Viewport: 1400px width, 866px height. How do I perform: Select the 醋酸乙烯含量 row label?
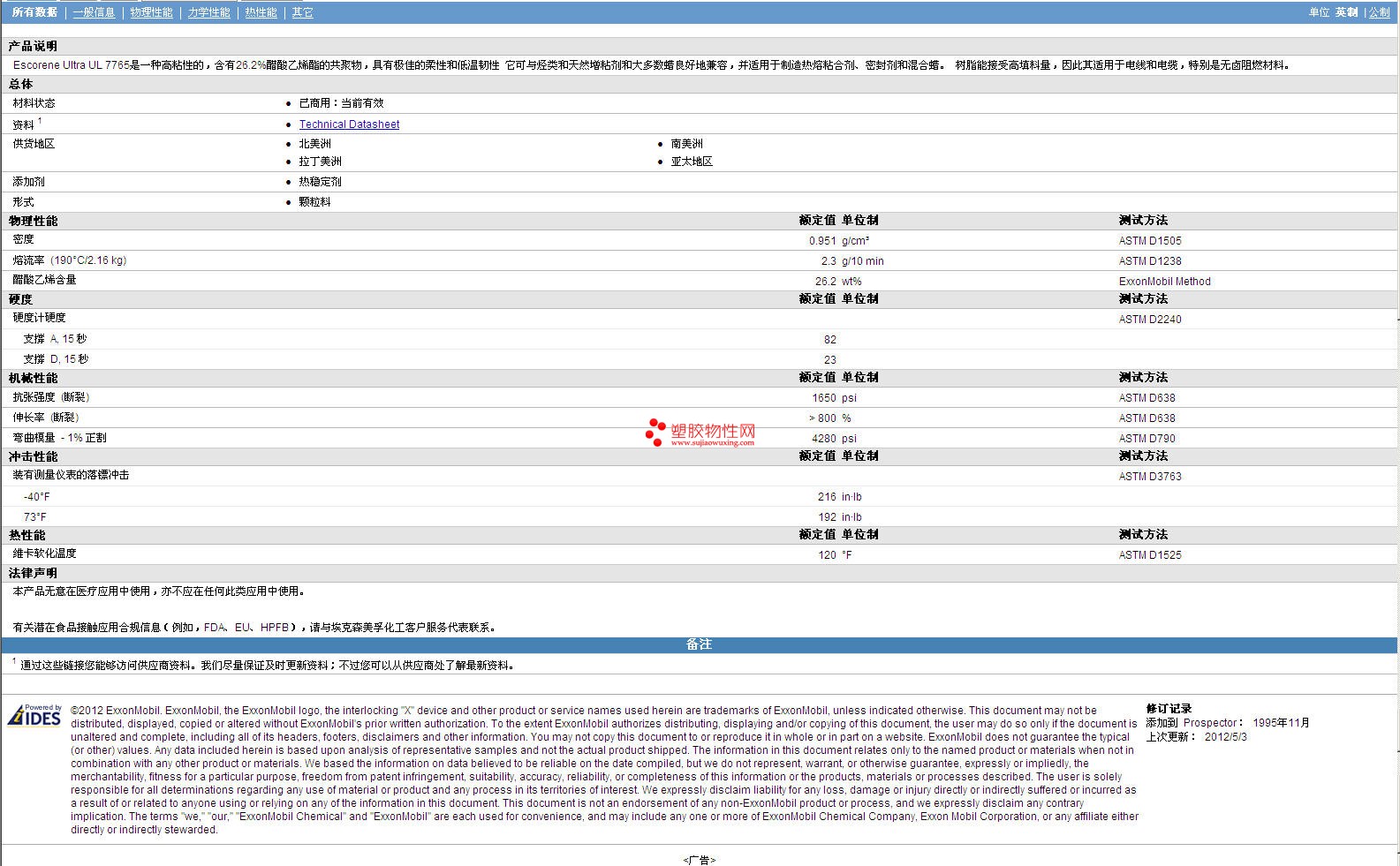(44, 280)
